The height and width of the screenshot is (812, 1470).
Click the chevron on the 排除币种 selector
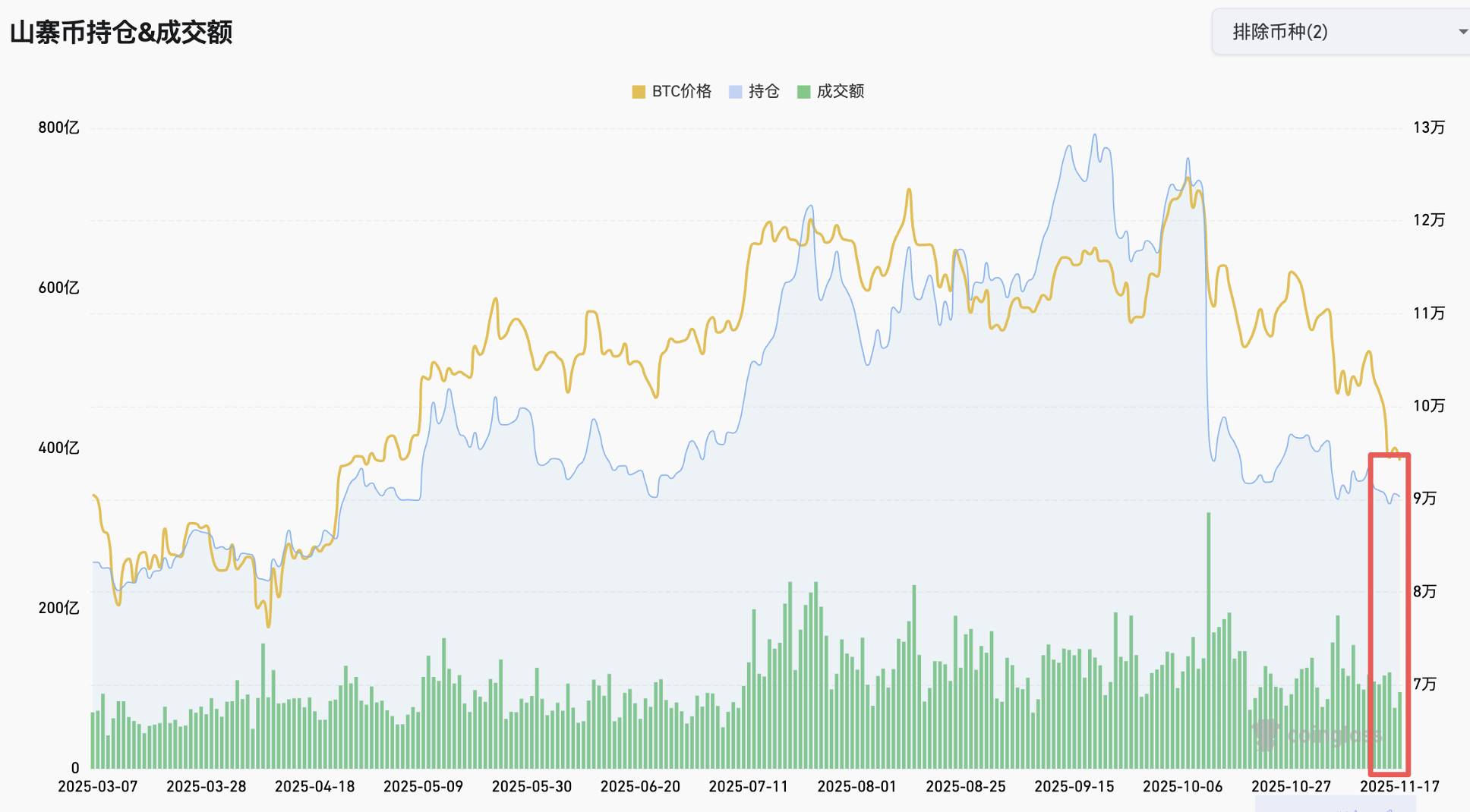coord(1461,33)
